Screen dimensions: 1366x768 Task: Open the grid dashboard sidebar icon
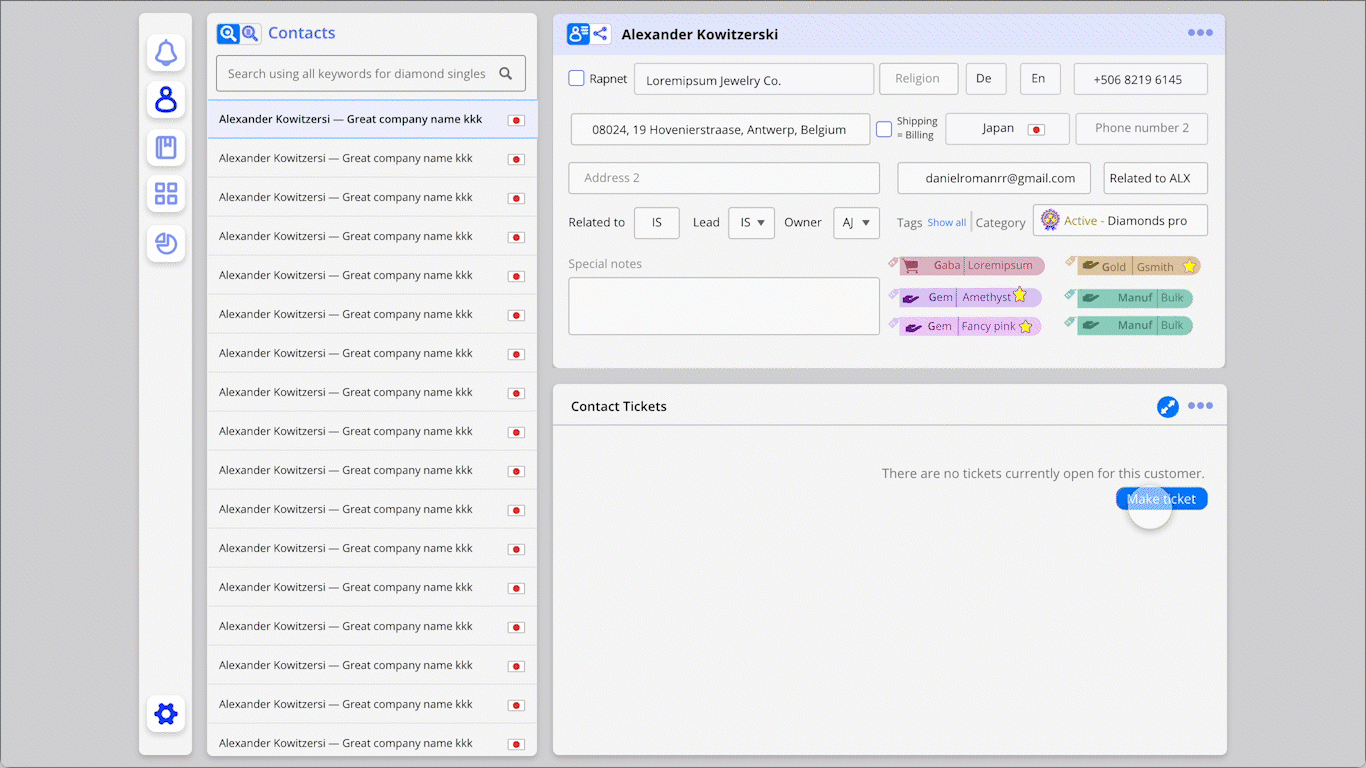coord(166,194)
